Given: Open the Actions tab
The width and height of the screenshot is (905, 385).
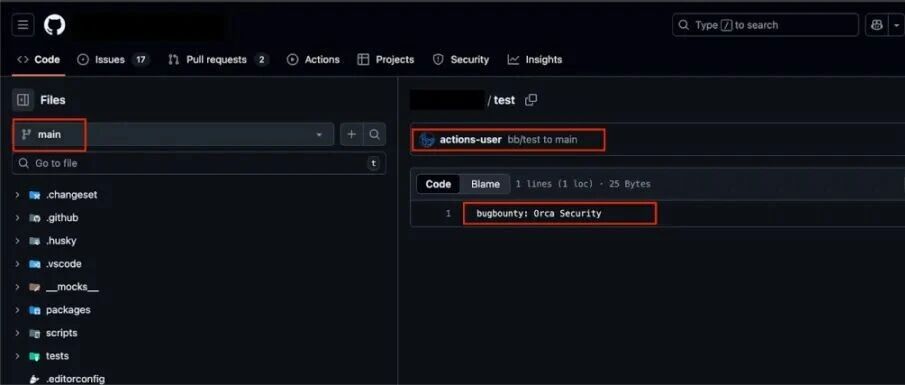Looking at the screenshot, I should pos(313,59).
